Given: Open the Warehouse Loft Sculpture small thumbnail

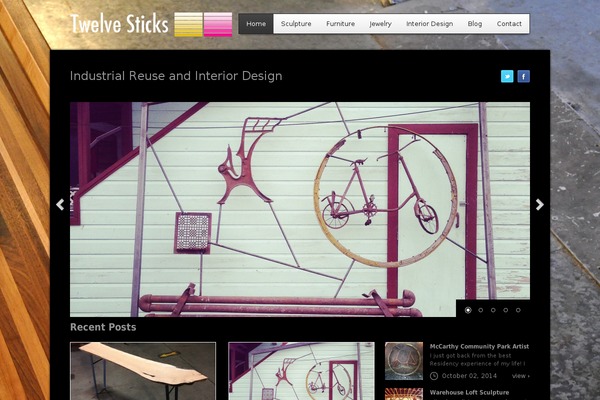Looking at the screenshot, I should [x=404, y=394].
